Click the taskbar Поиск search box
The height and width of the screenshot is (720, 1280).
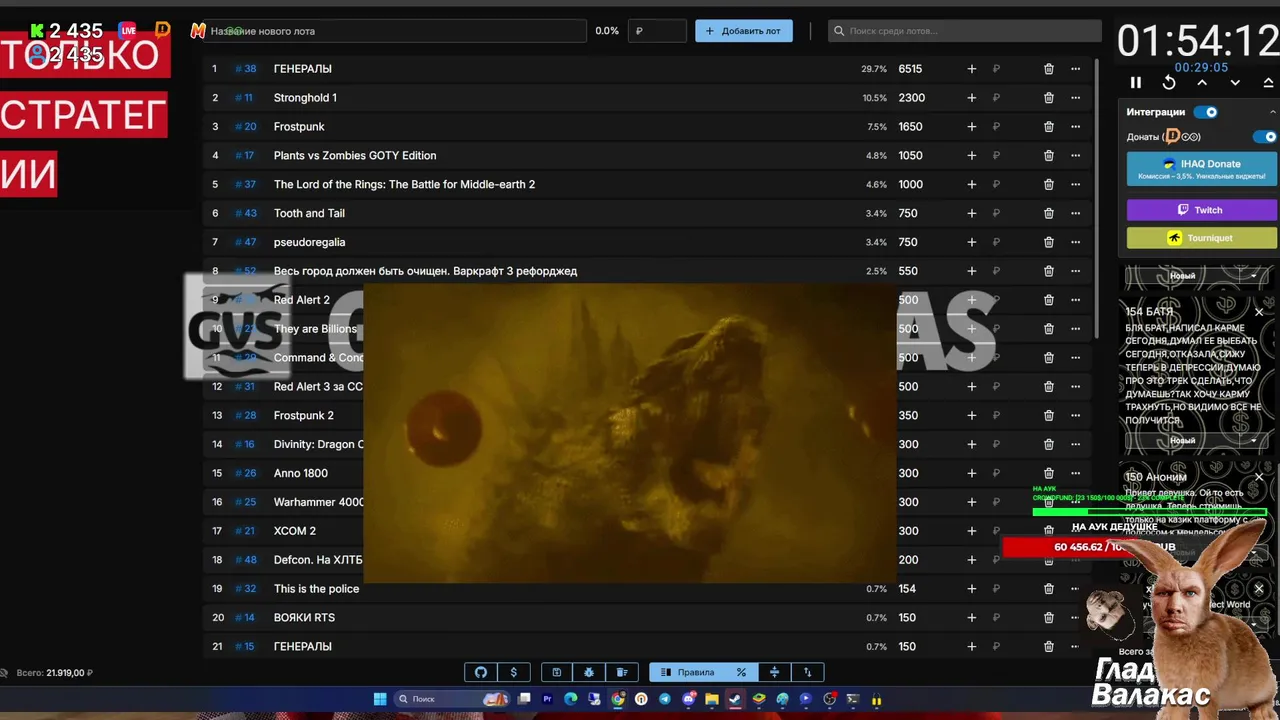(x=450, y=699)
